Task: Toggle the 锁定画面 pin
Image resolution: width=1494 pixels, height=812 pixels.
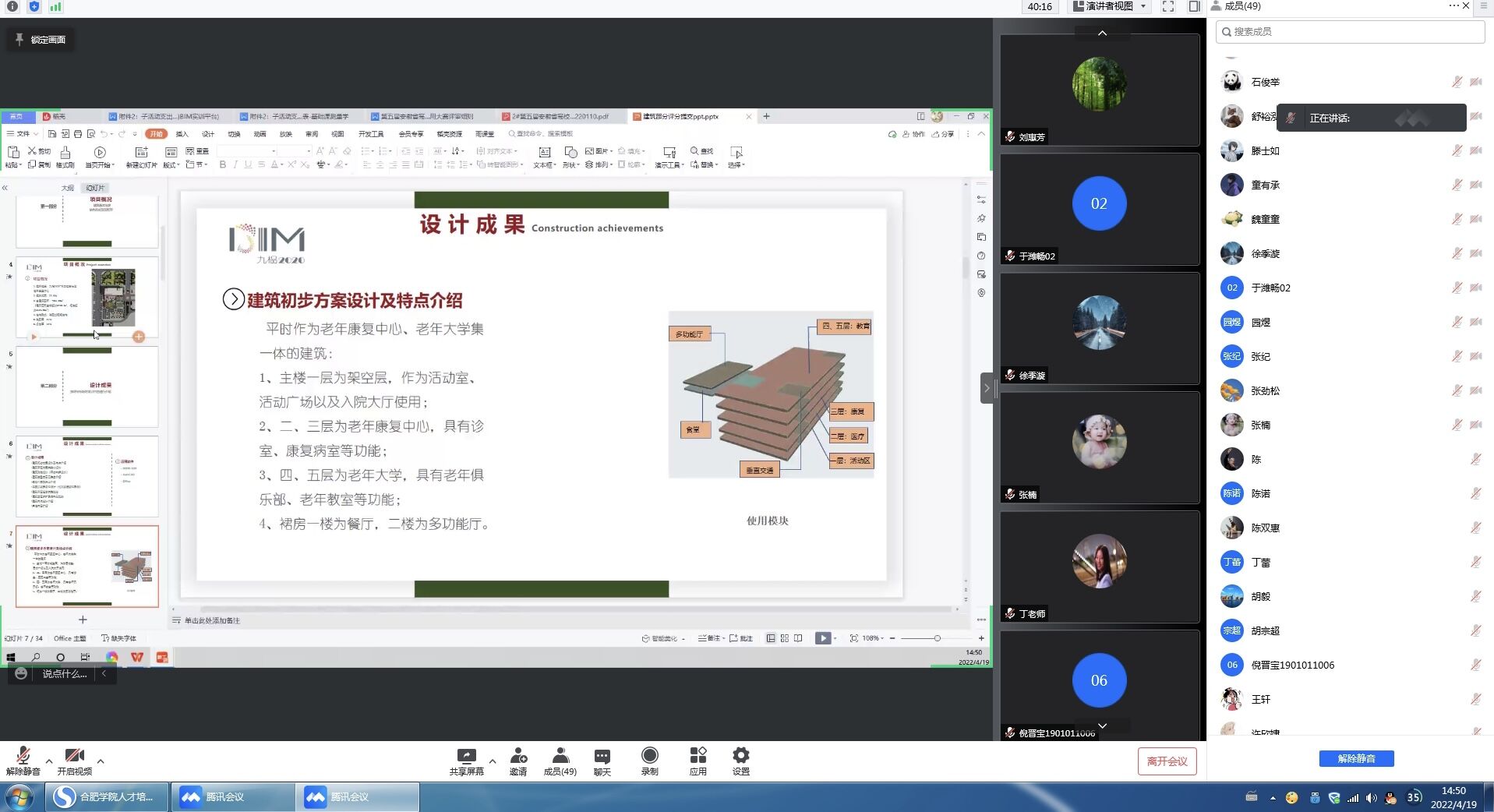Action: point(41,40)
